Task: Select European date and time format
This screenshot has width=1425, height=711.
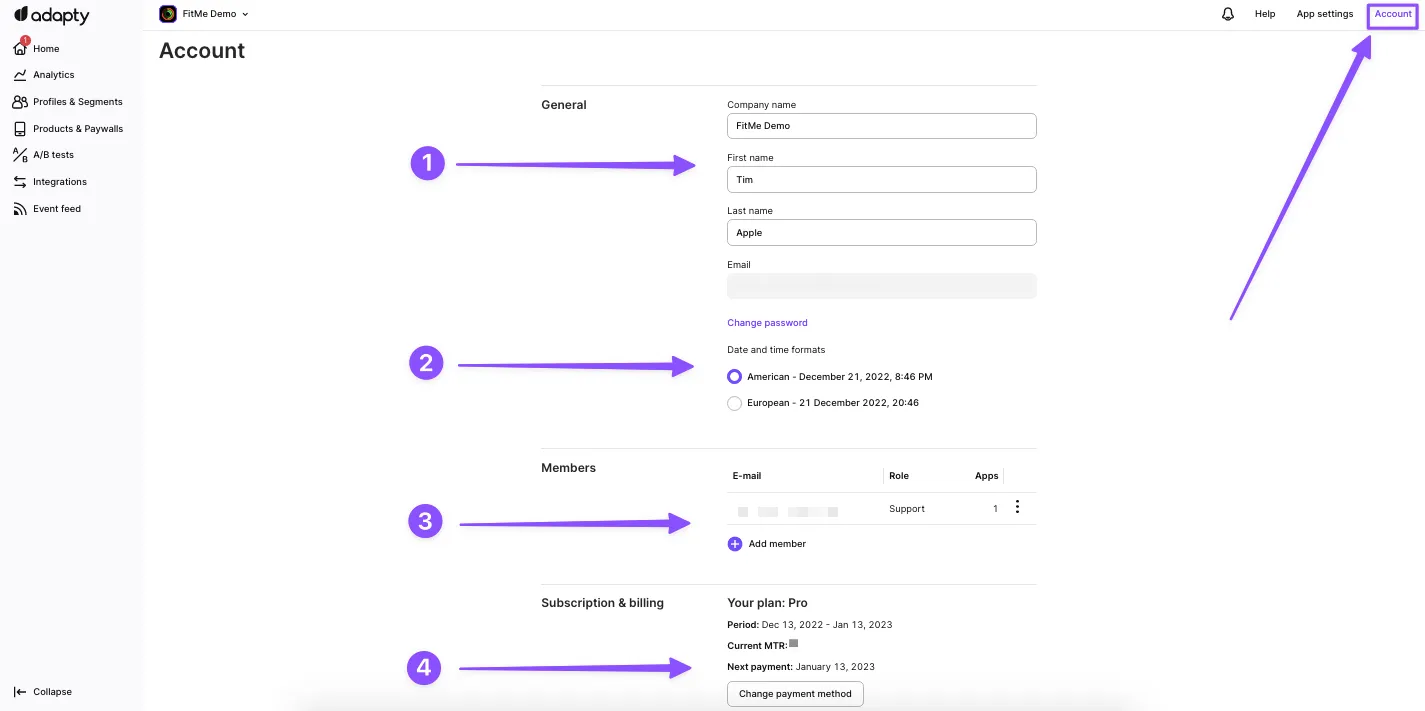Action: tap(735, 403)
